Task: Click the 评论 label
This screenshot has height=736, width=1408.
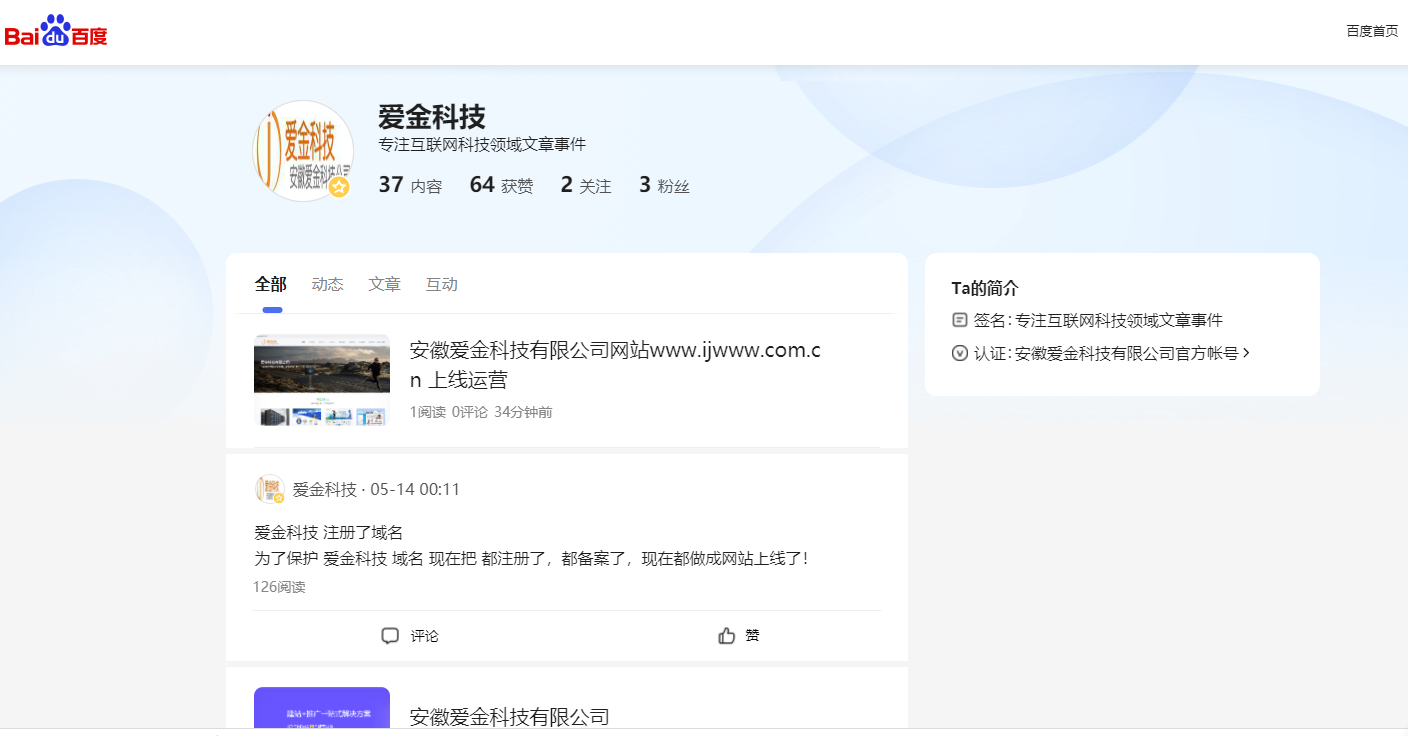Action: [425, 636]
